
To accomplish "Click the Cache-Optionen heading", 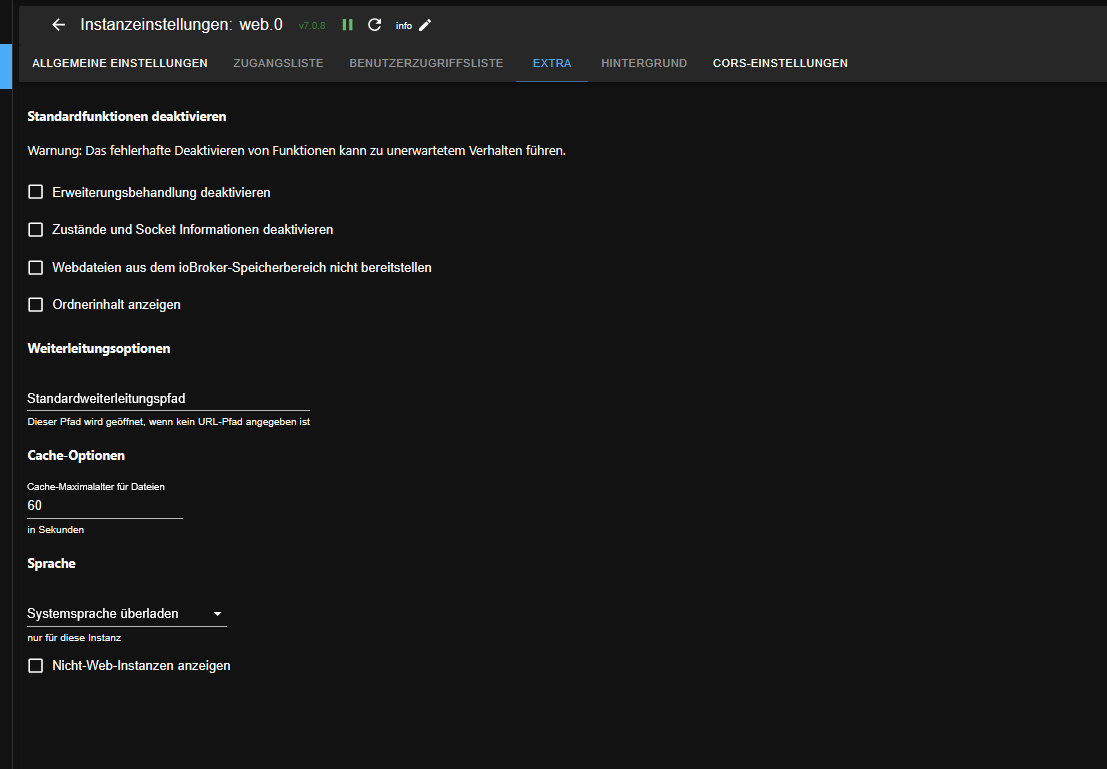I will pos(76,455).
